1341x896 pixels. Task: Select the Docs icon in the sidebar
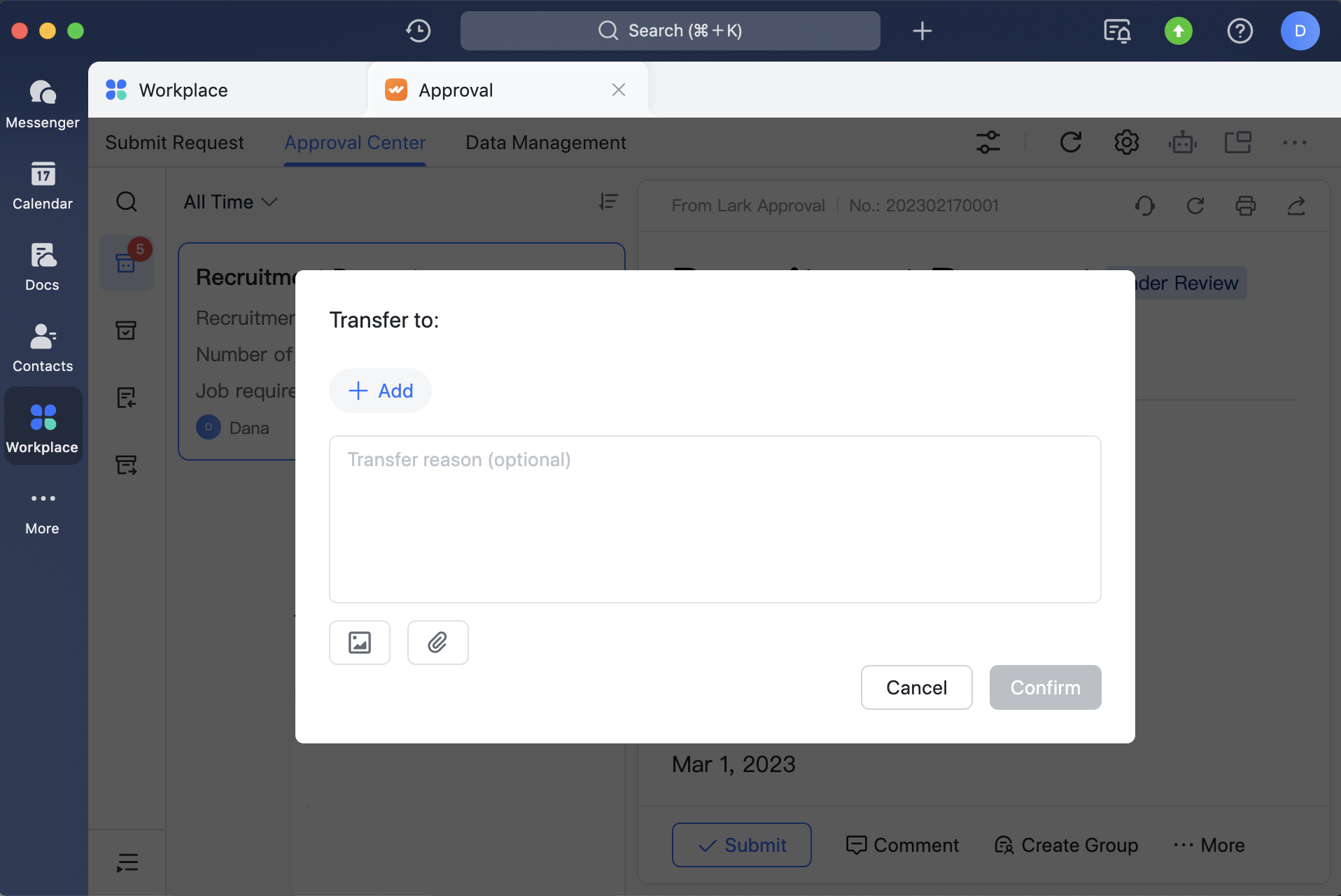42,266
